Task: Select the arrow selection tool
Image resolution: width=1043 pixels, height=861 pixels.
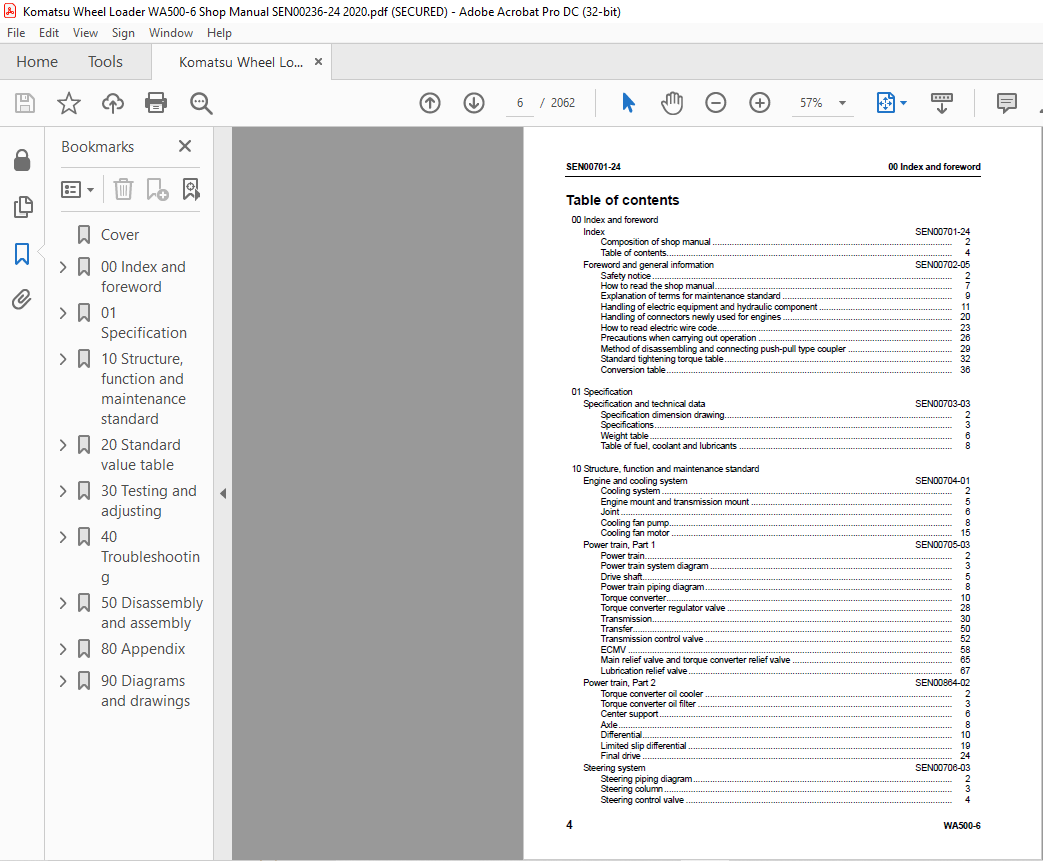Action: pos(629,103)
